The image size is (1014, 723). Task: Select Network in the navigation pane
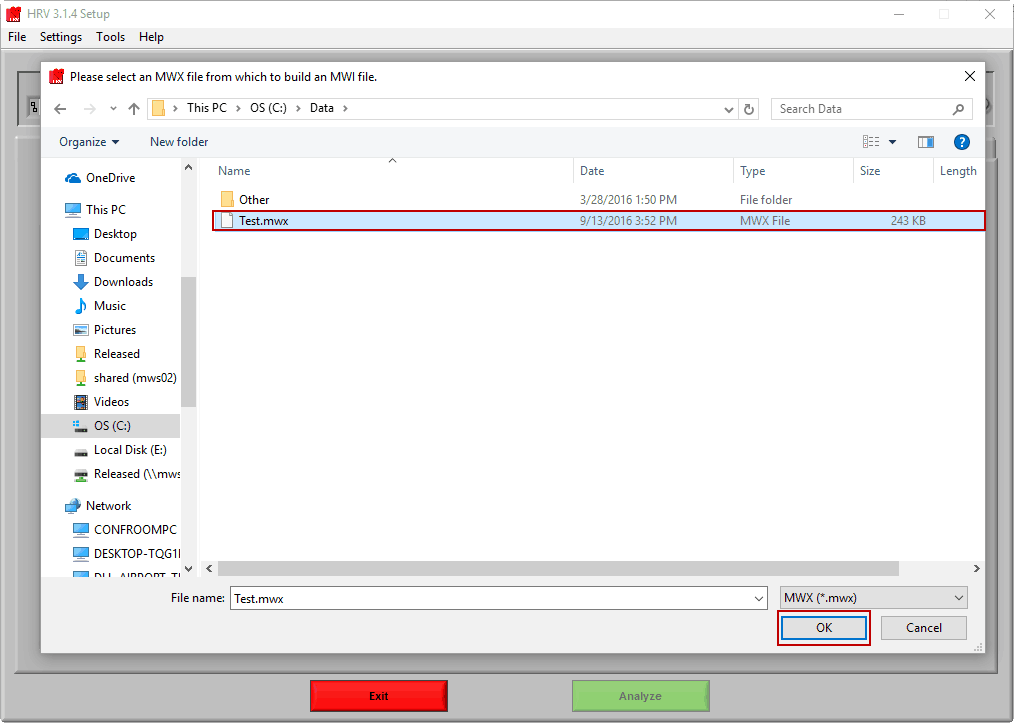click(x=109, y=506)
